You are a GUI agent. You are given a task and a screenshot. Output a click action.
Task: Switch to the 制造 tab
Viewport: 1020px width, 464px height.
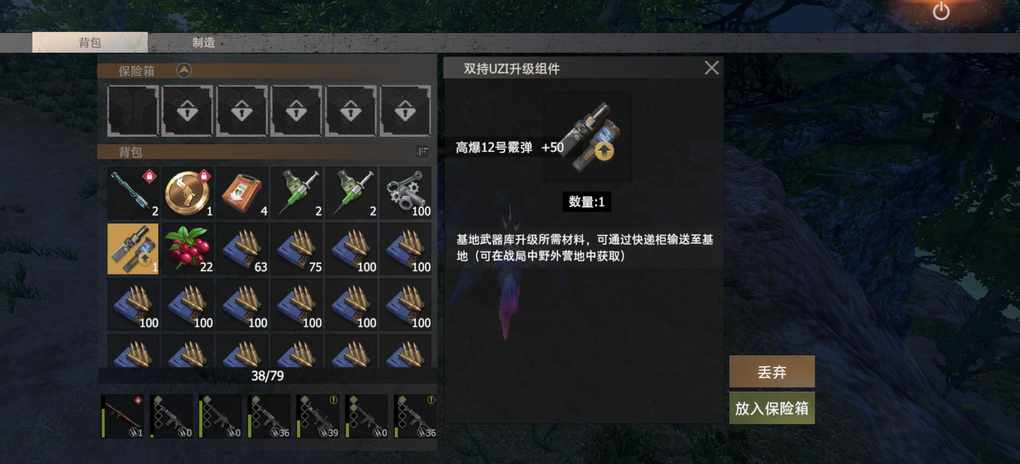[204, 43]
